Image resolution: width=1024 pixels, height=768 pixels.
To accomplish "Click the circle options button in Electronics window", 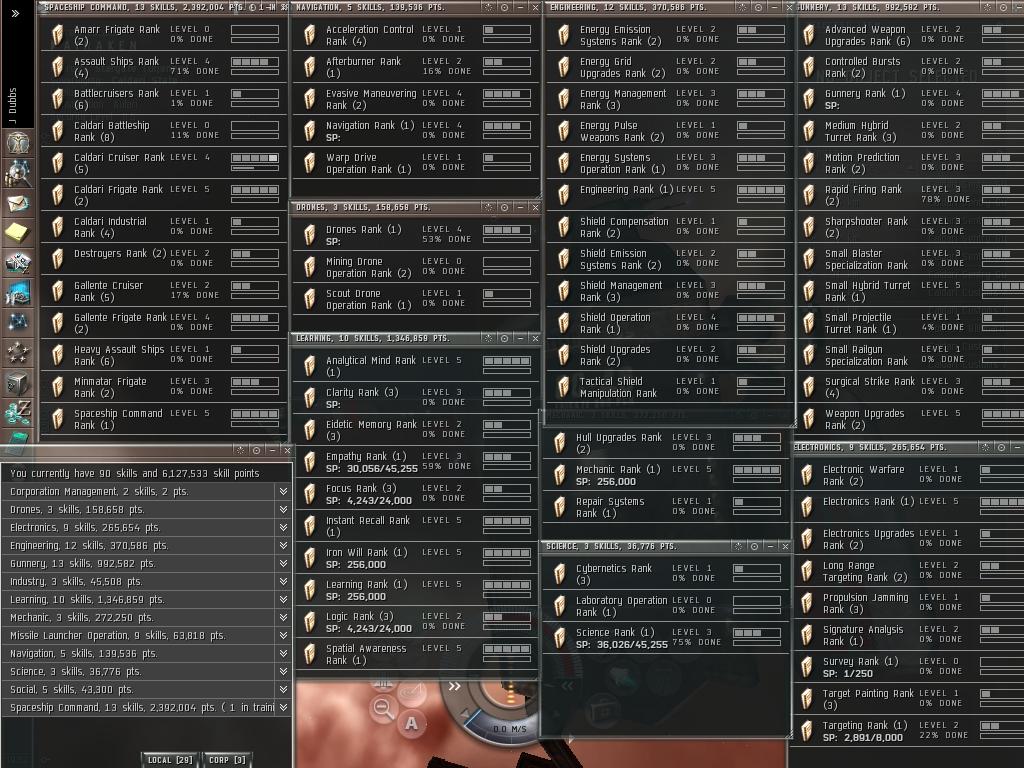I will coord(1001,447).
